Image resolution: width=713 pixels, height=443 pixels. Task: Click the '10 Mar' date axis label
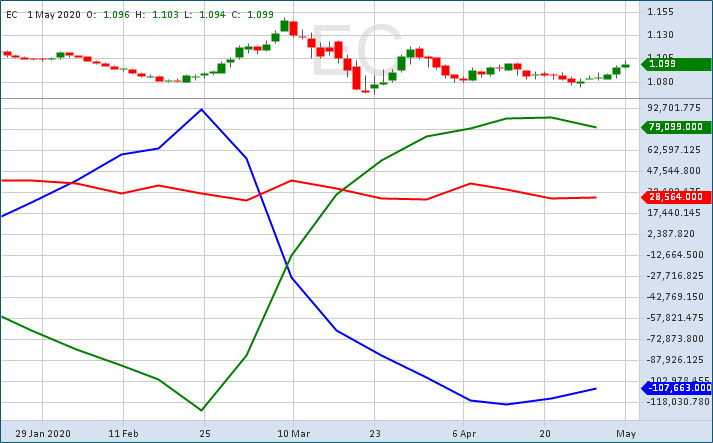(294, 433)
